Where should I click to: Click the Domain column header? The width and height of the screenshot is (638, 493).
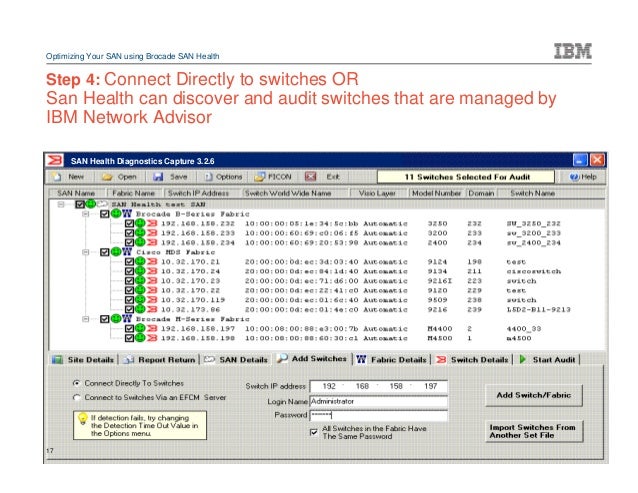[x=481, y=193]
